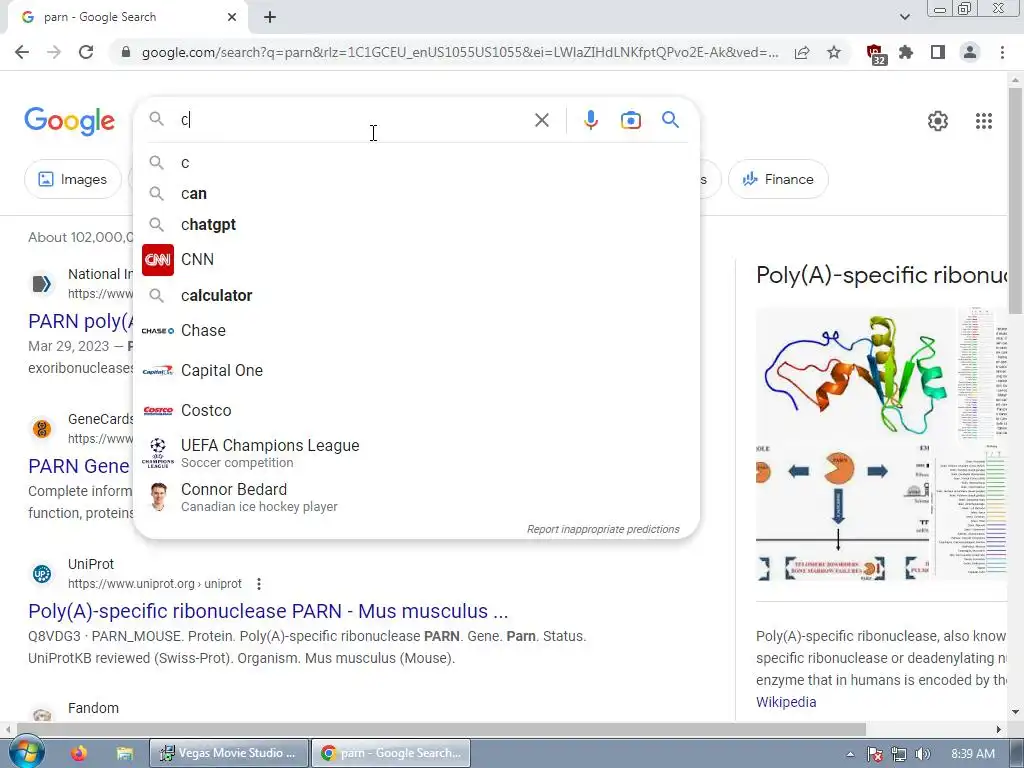Open the Wikipedia link in knowledge panel
The image size is (1024, 768).
pyautogui.click(x=786, y=702)
